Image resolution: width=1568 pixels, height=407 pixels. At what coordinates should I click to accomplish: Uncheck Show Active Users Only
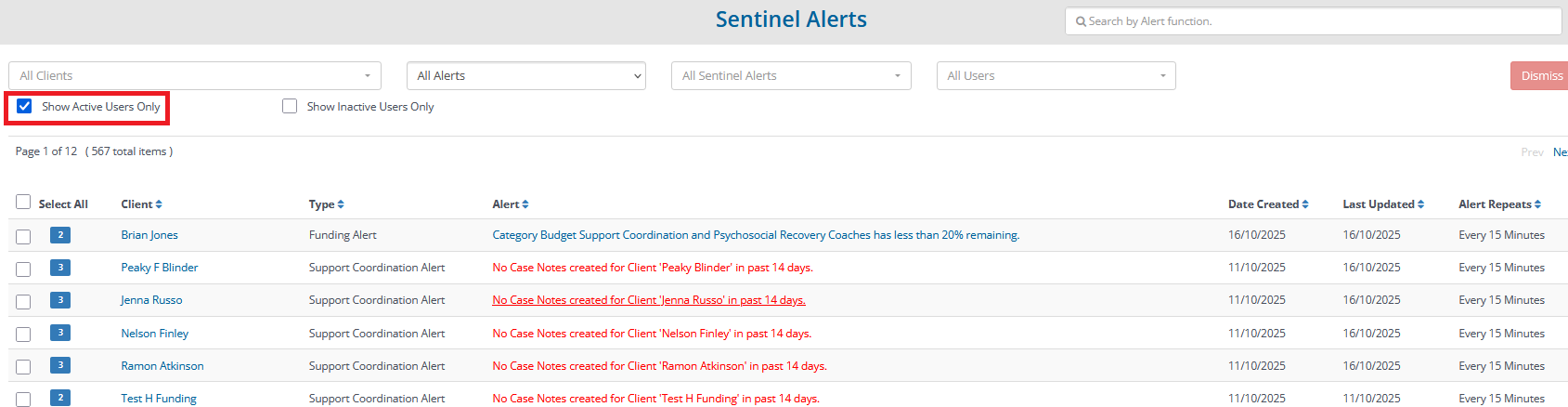tap(25, 107)
